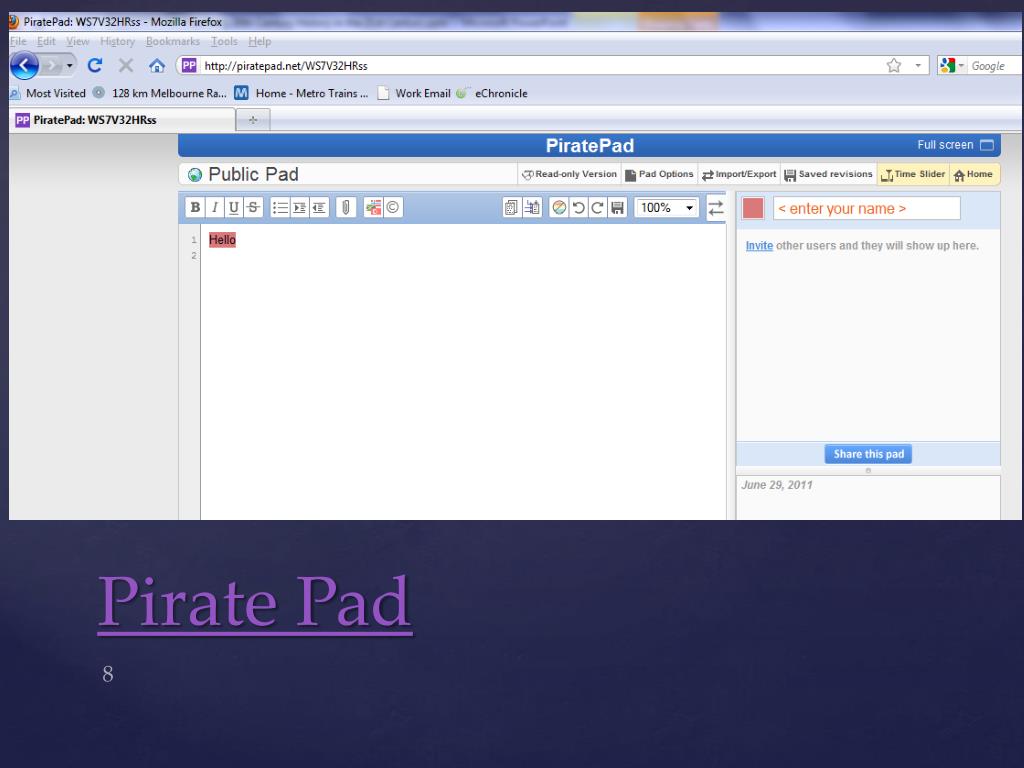Open Firefox Edit menu

pos(46,41)
